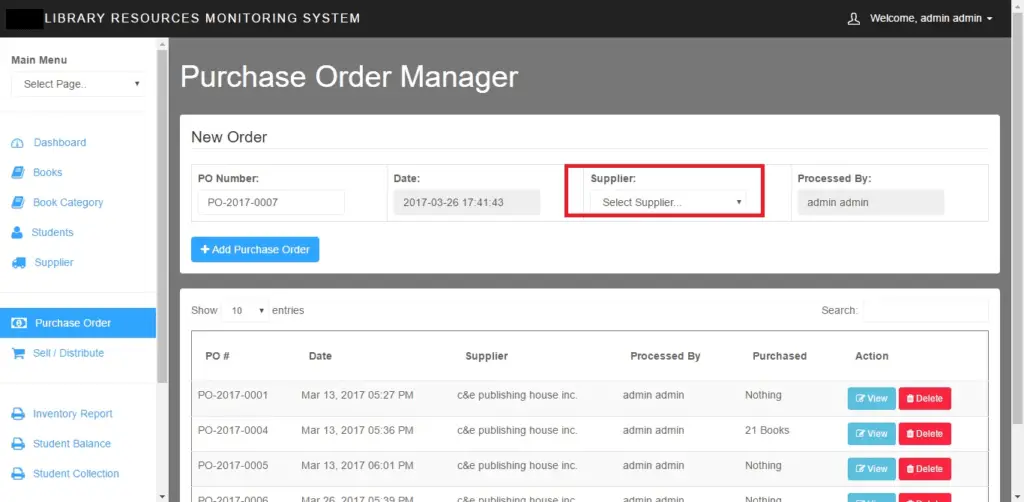Click the PO Number input field
The image size is (1024, 502).
[x=271, y=202]
